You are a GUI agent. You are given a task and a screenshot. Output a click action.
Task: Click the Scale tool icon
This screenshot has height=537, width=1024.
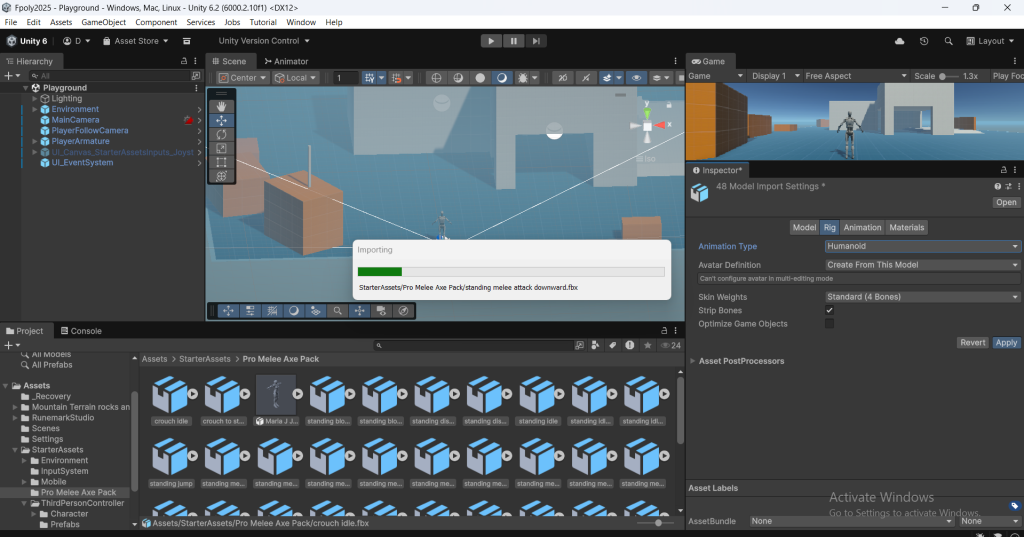pyautogui.click(x=221, y=148)
